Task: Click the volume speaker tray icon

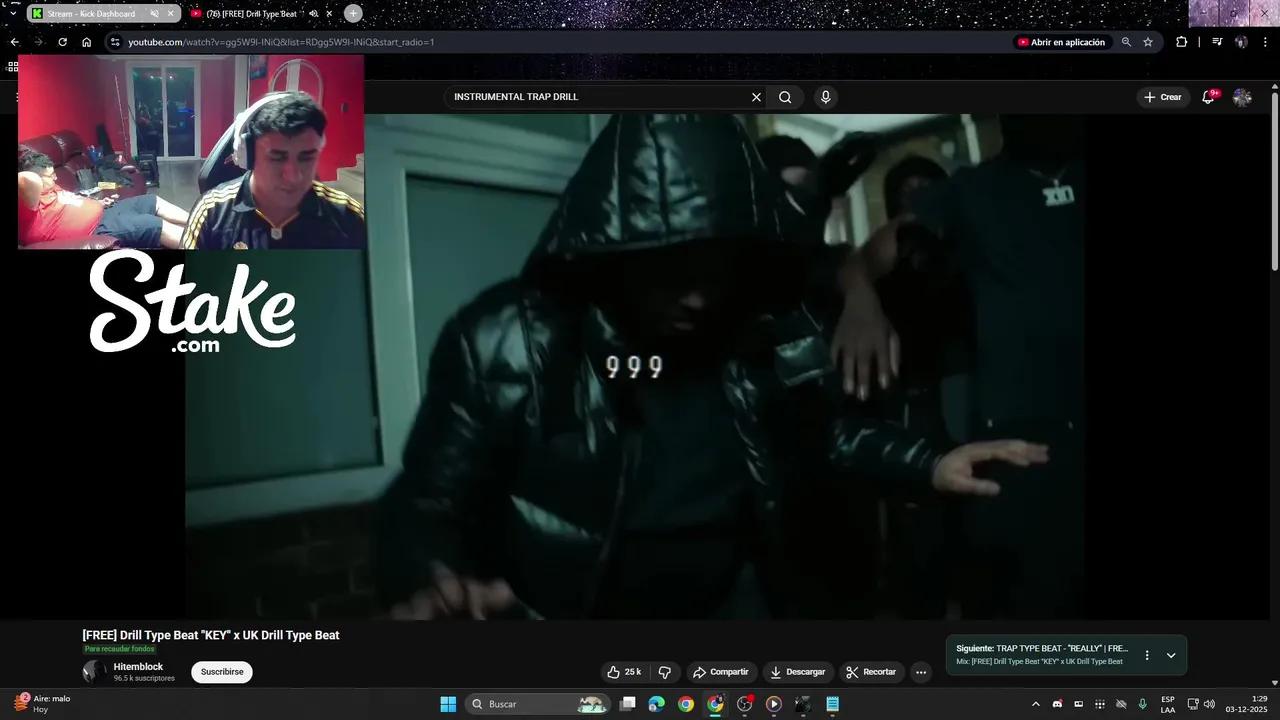Action: tap(1209, 704)
